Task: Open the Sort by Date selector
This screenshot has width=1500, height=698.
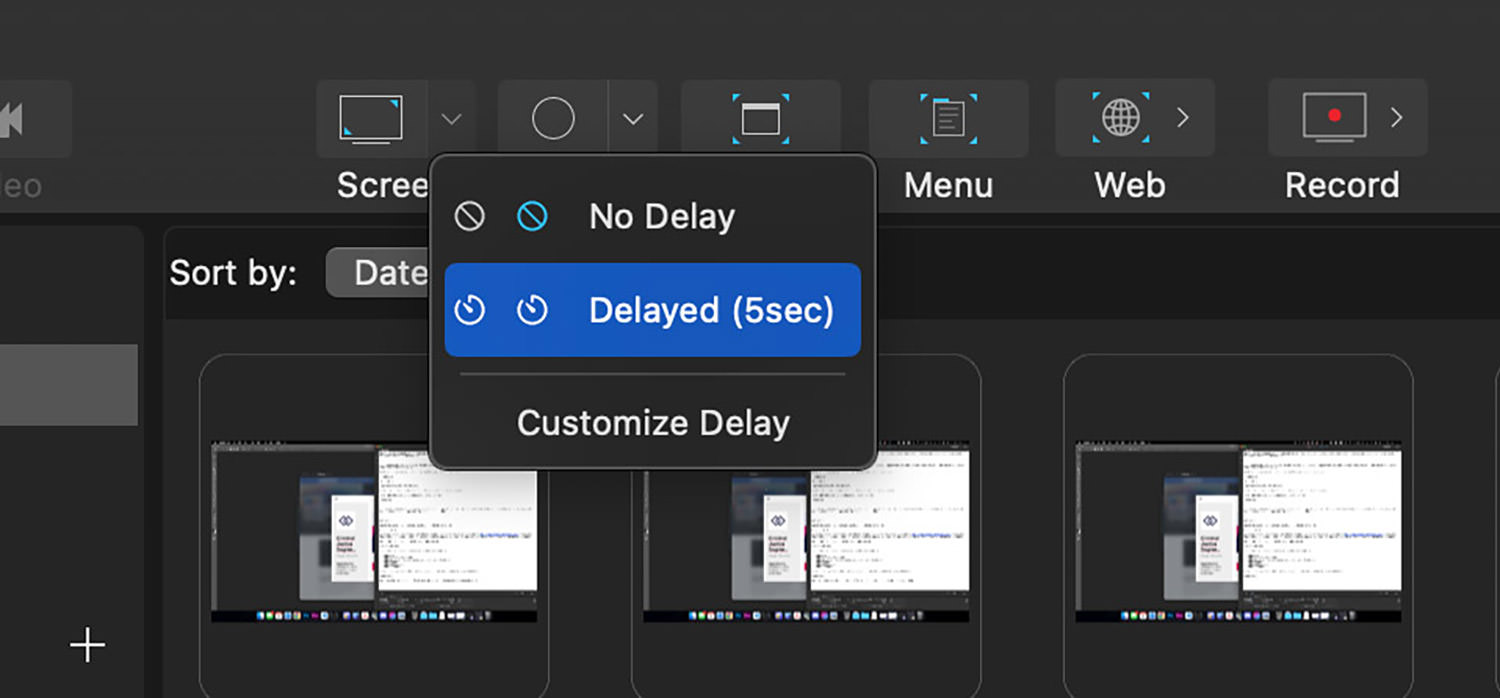Action: coord(380,273)
